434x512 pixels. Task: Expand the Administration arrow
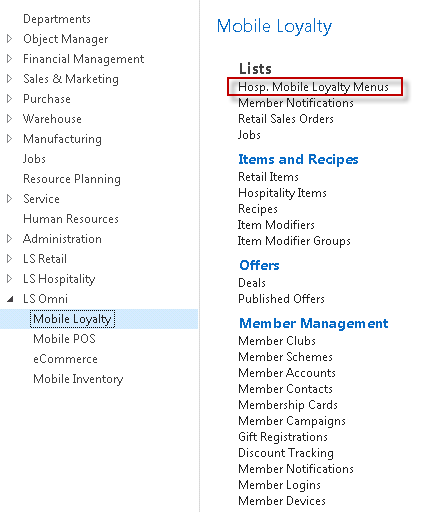(x=9, y=239)
